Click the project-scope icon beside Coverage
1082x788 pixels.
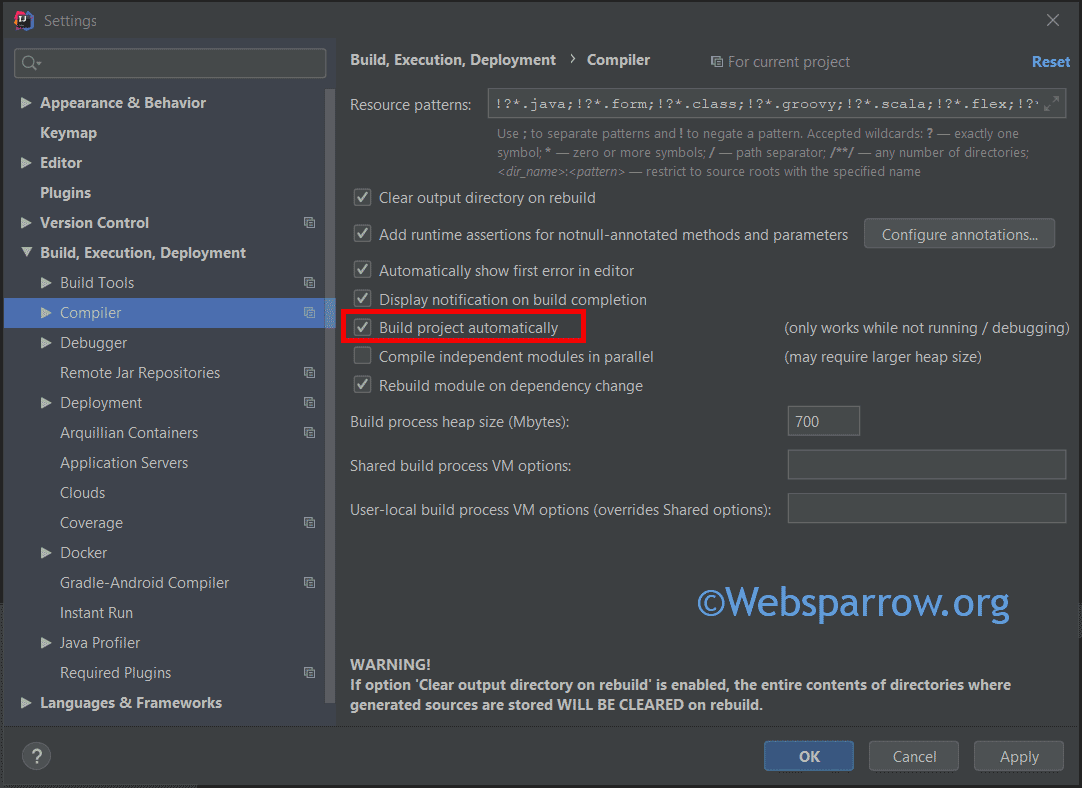(x=310, y=522)
